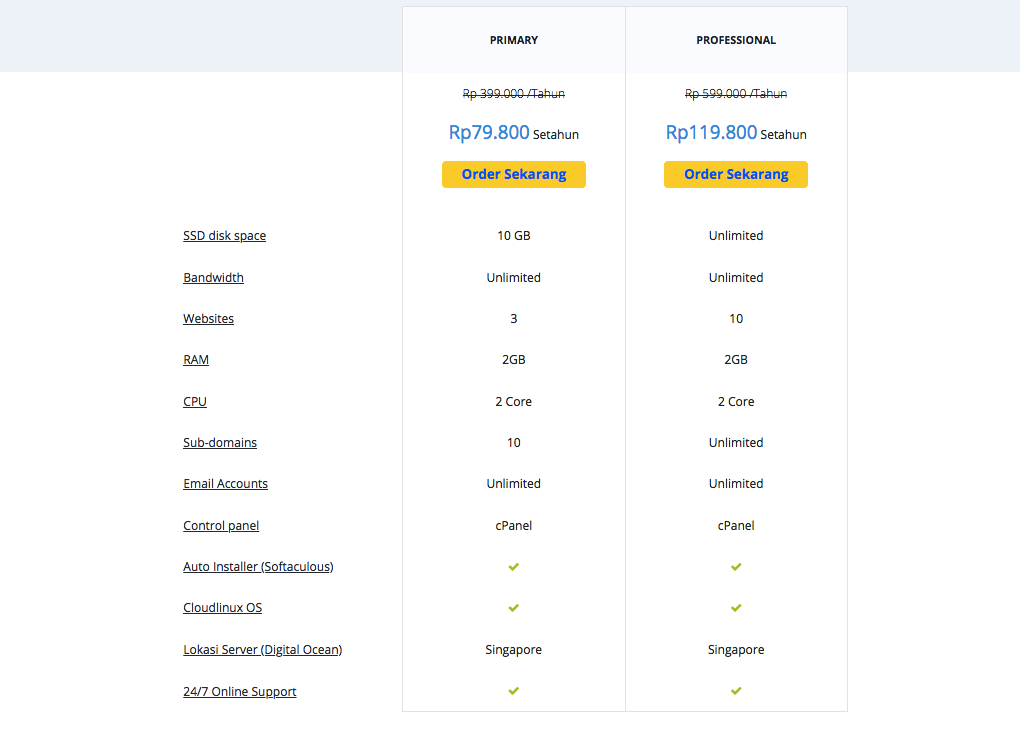Click the RAM feature label
Screen dimensions: 1020x751
coord(196,360)
